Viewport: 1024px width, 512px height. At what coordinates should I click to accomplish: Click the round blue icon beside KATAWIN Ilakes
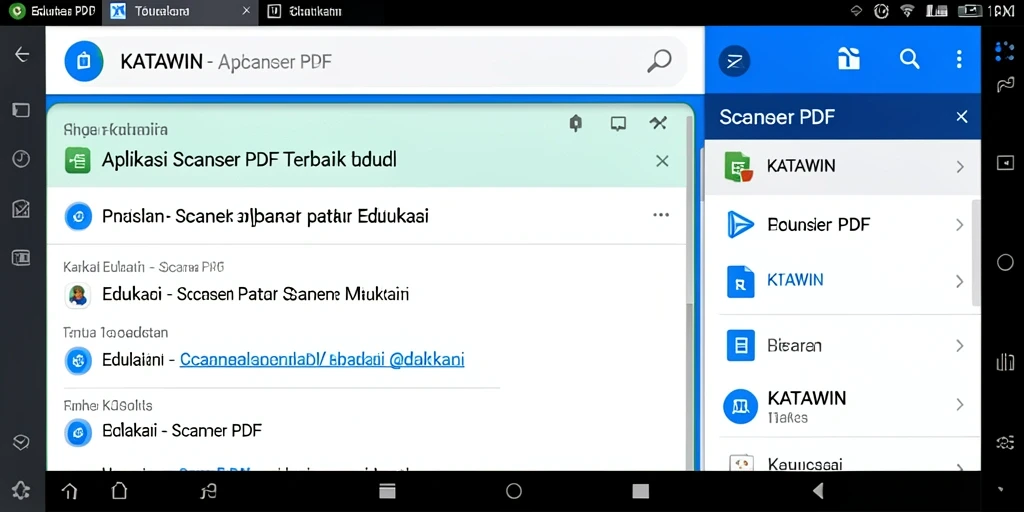[x=741, y=406]
